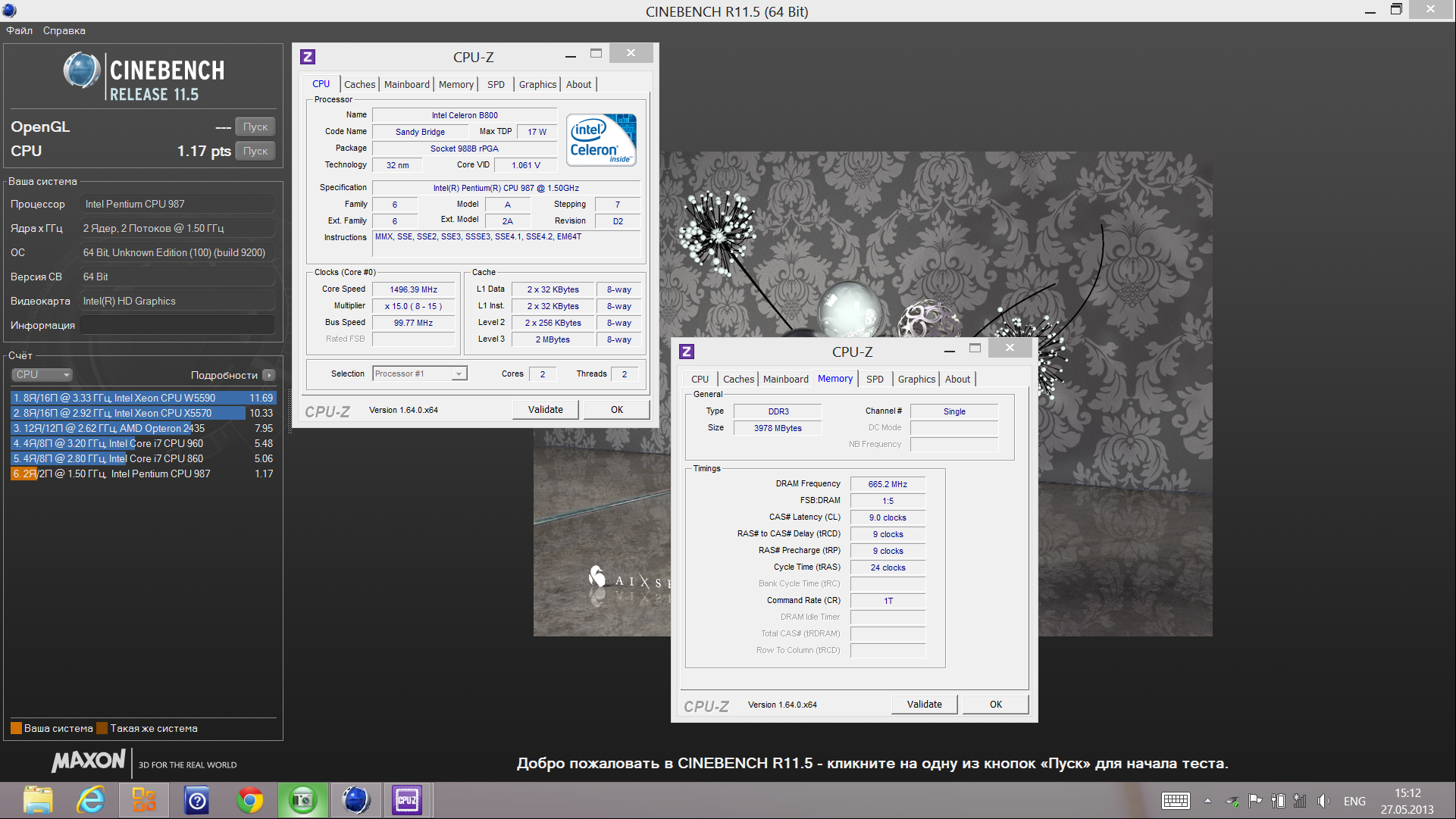Select the Intel Pentium CPU 987 row

[x=143, y=474]
